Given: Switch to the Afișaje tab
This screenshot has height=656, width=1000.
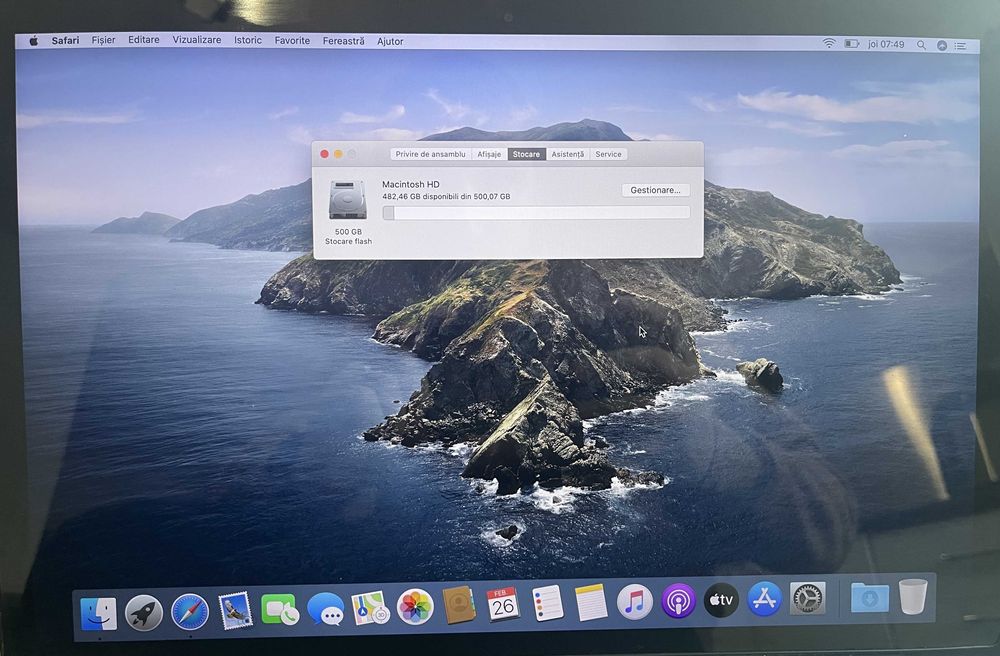Looking at the screenshot, I should pos(489,154).
